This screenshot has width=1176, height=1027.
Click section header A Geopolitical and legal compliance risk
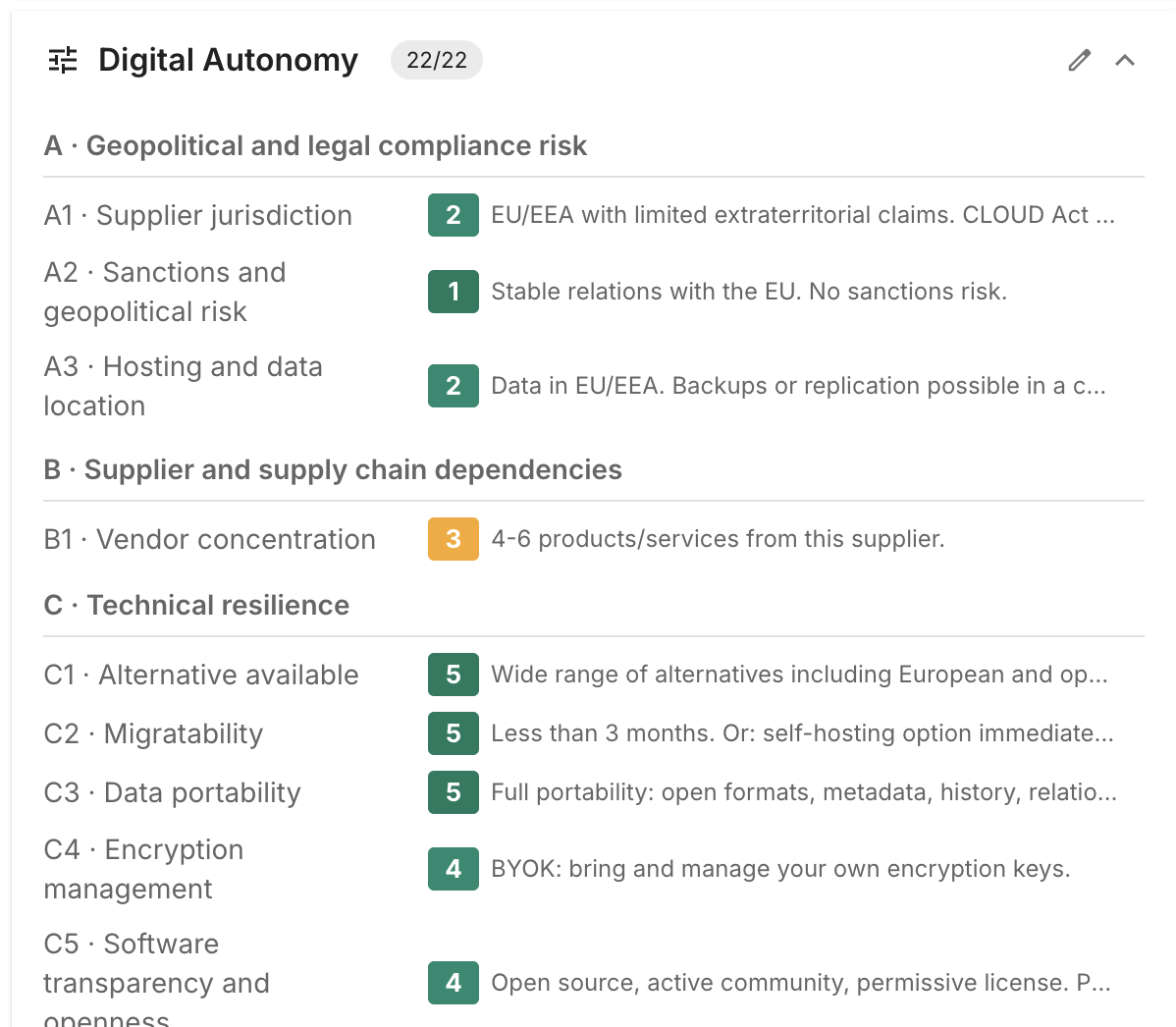tap(315, 145)
